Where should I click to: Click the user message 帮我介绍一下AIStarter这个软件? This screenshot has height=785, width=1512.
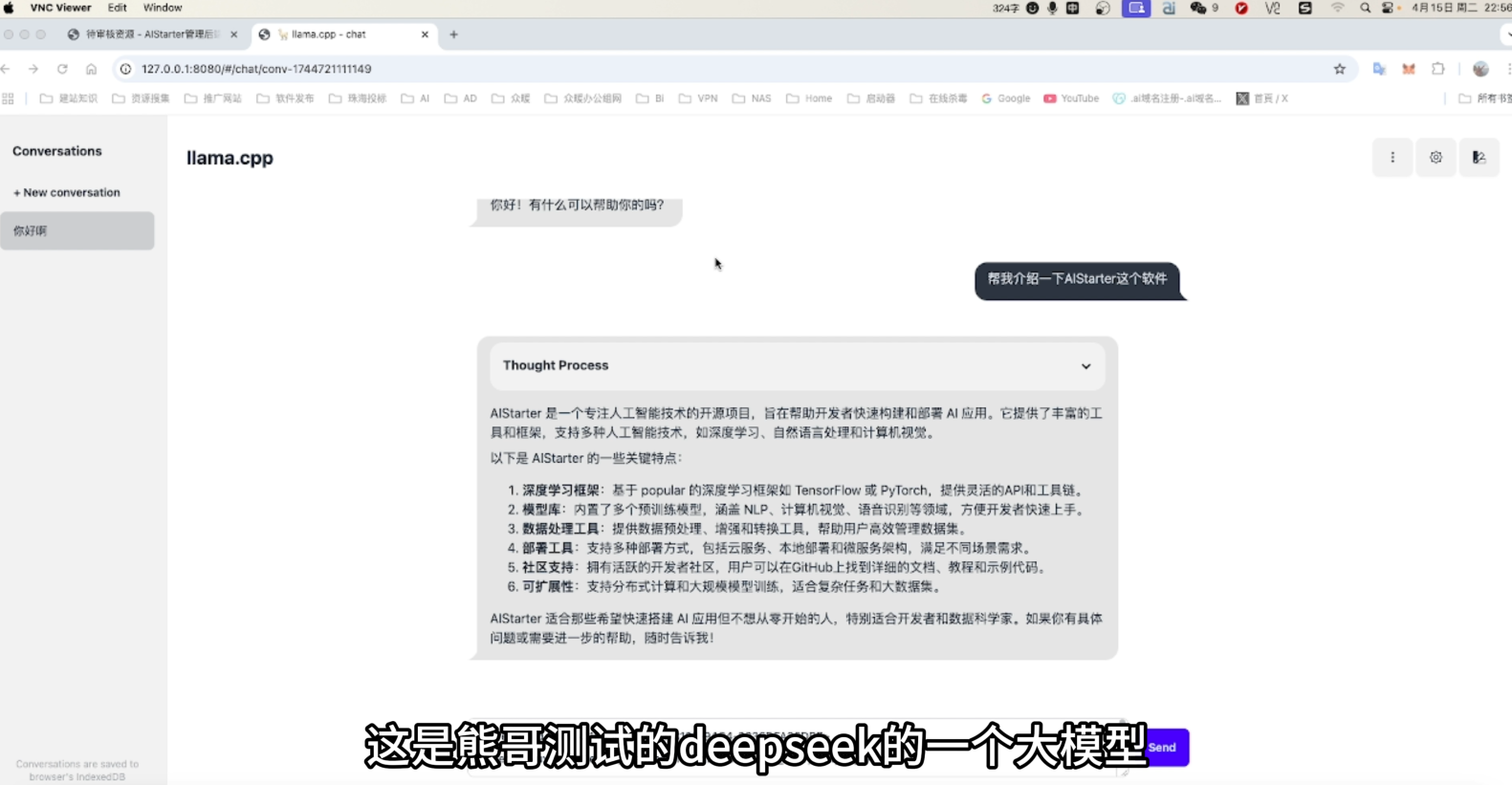pyautogui.click(x=1077, y=279)
